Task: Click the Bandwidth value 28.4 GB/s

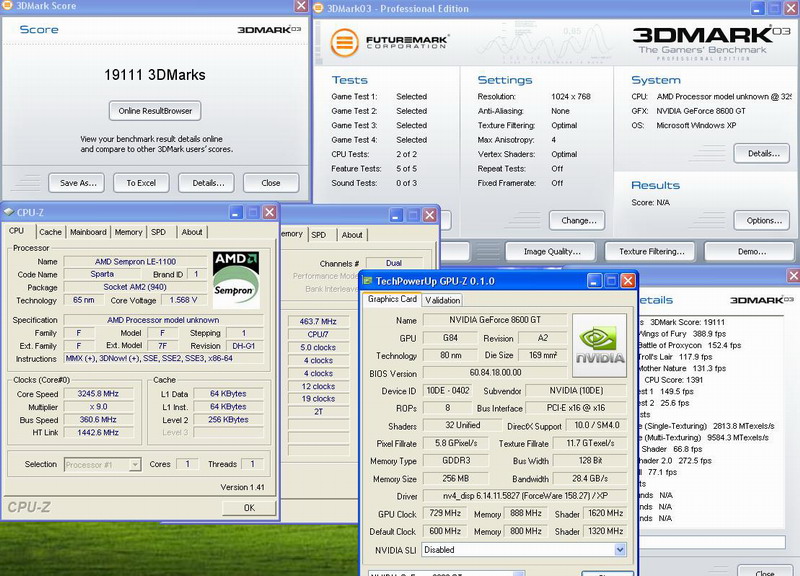Action: click(590, 479)
